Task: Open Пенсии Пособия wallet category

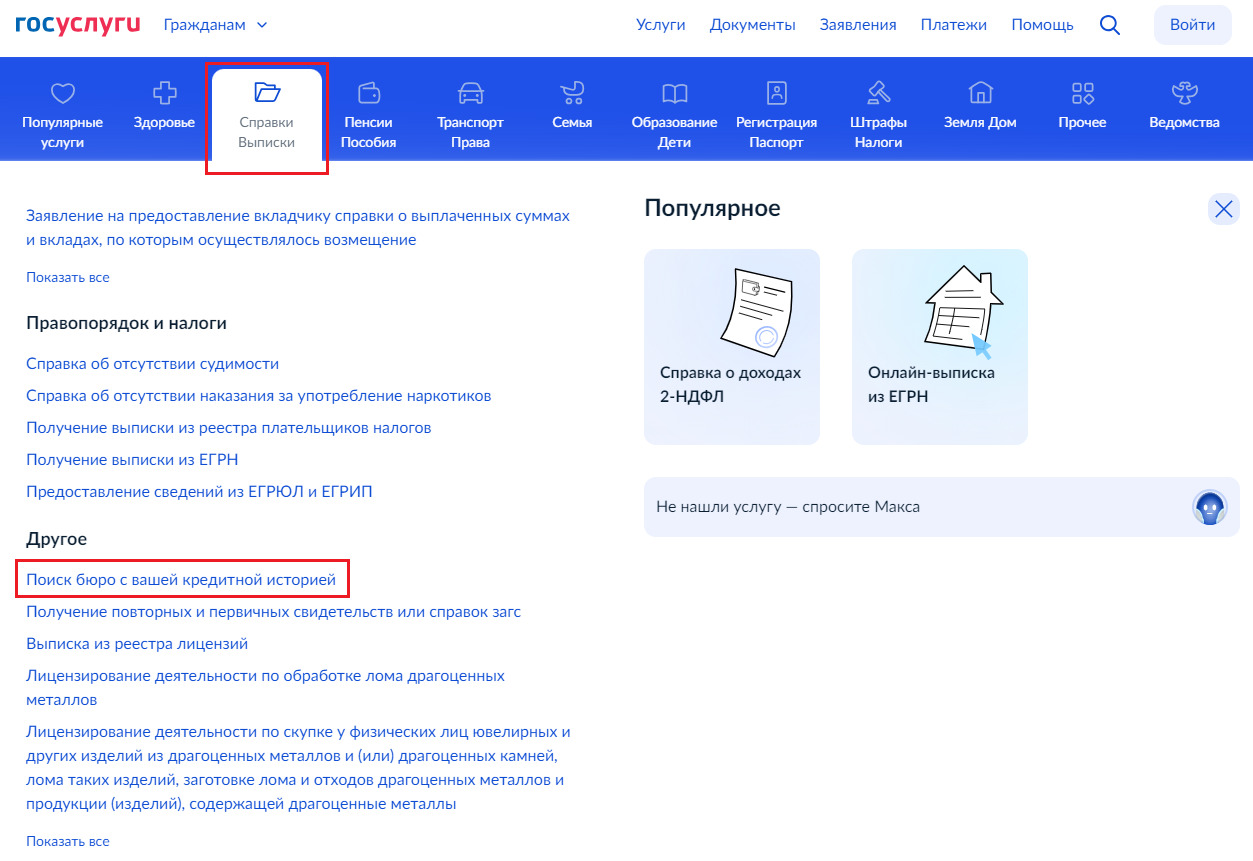Action: click(369, 114)
